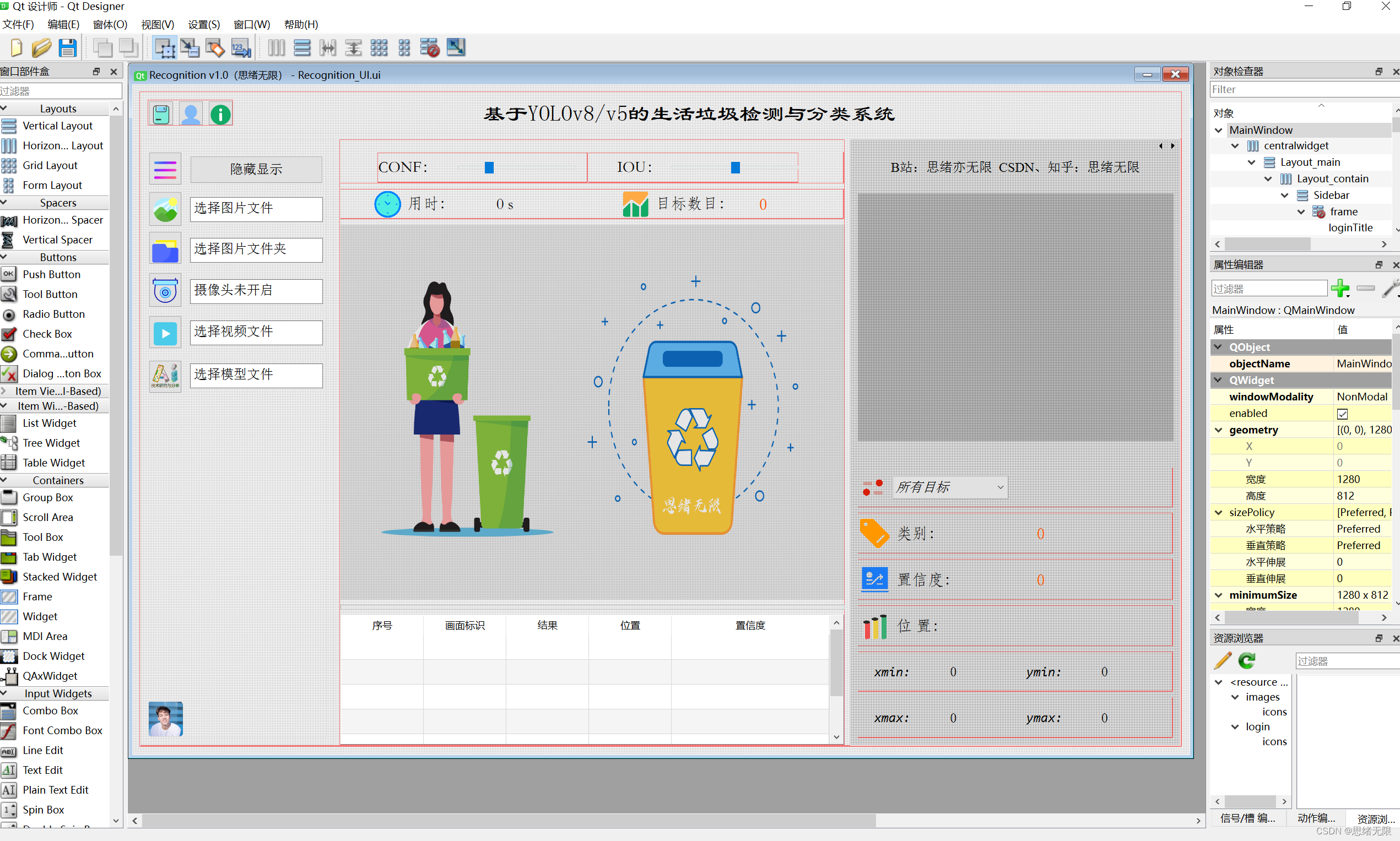Viewport: 1400px width, 841px height.
Task: Click the green add property plus icon
Action: [1340, 288]
